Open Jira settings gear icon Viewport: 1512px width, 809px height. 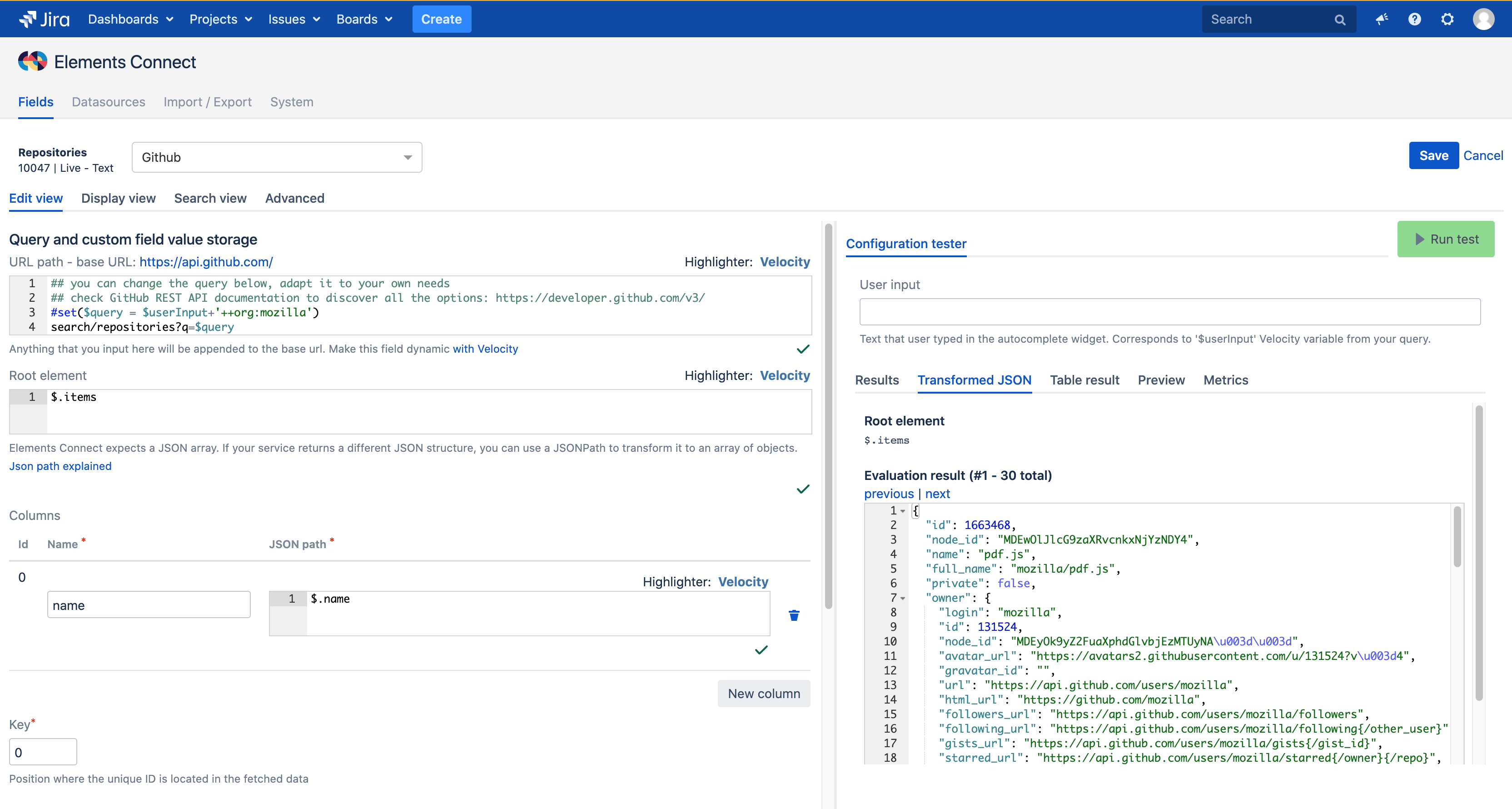[1447, 19]
